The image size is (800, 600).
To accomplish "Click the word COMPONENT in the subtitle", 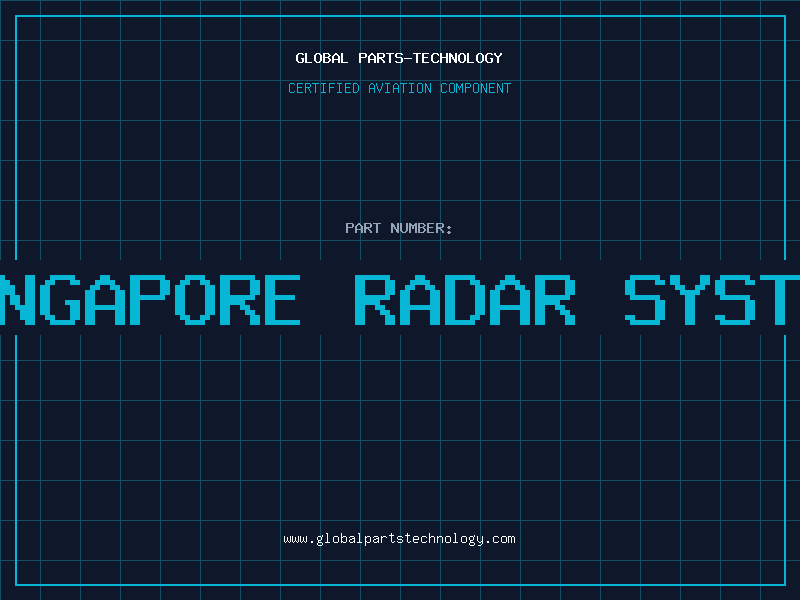I will pos(474,89).
